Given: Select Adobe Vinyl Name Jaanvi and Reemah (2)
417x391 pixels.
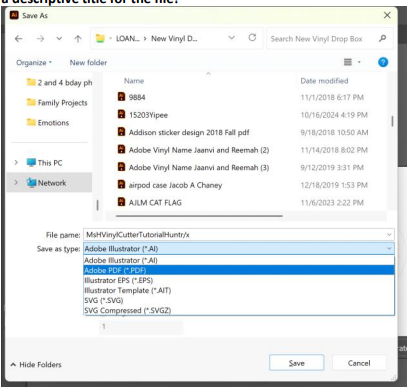Looking at the screenshot, I should 199,150.
